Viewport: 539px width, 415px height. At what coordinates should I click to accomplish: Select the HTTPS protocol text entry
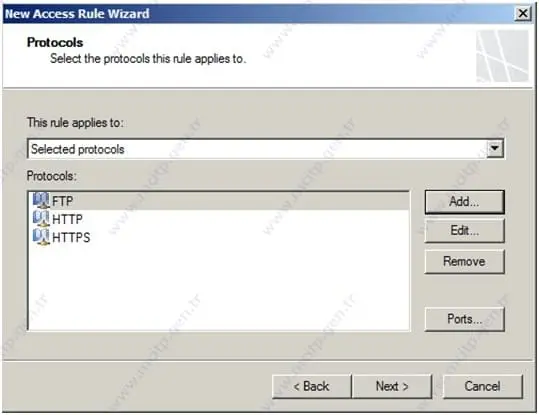pyautogui.click(x=71, y=237)
